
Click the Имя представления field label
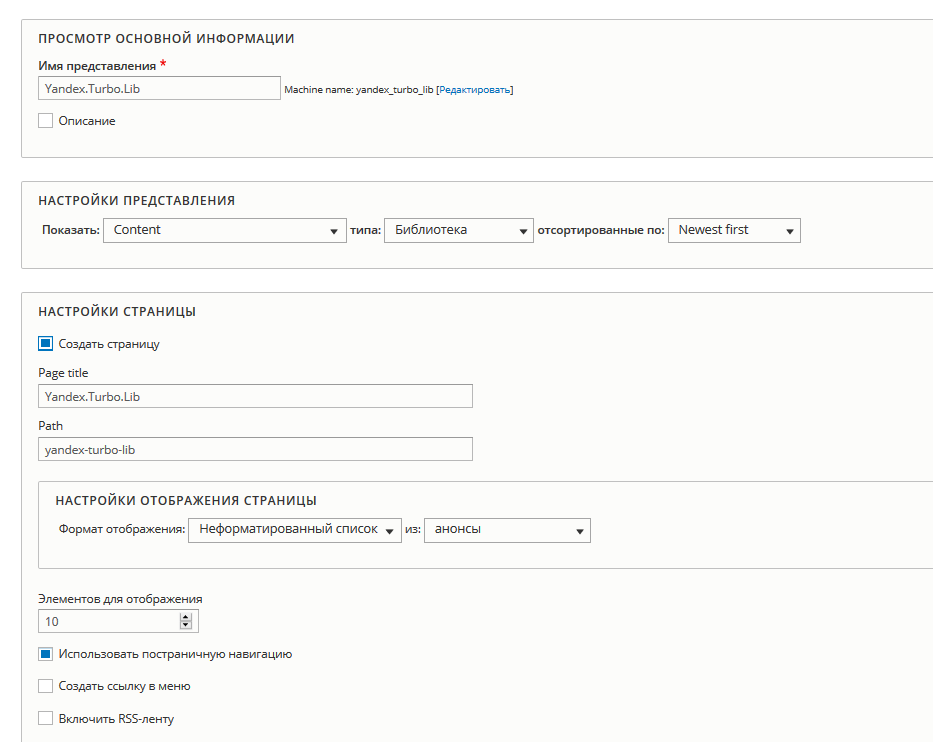click(97, 66)
